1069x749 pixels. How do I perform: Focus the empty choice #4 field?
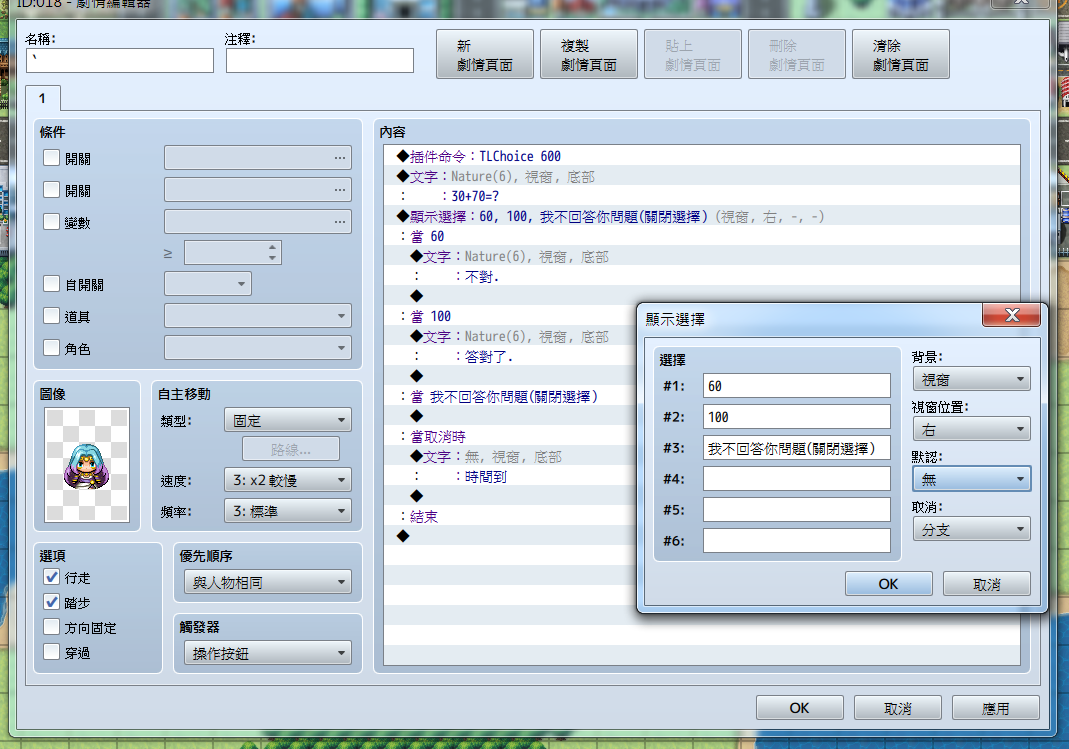point(796,479)
